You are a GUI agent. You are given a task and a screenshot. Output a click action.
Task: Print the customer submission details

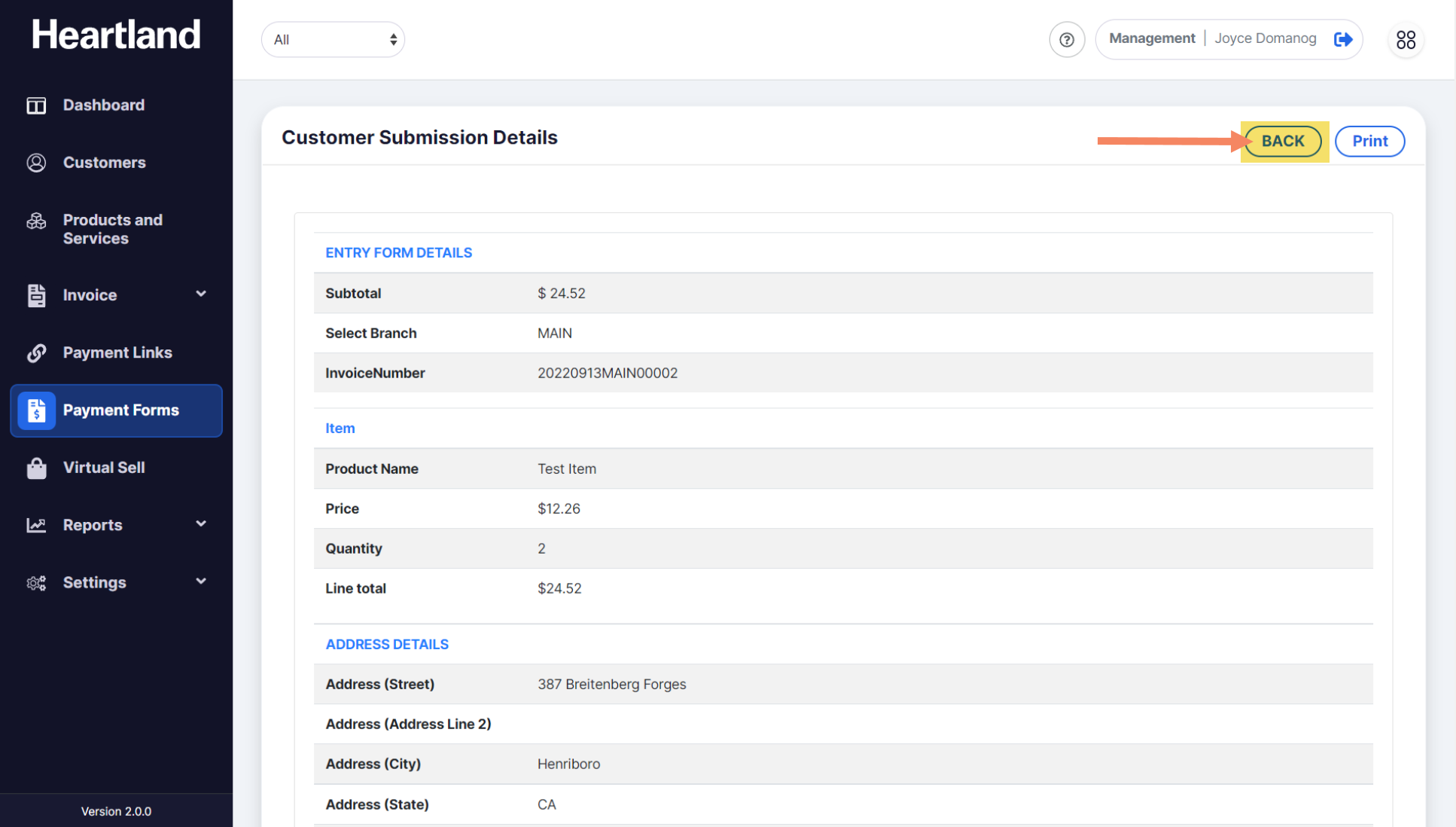pyautogui.click(x=1369, y=141)
